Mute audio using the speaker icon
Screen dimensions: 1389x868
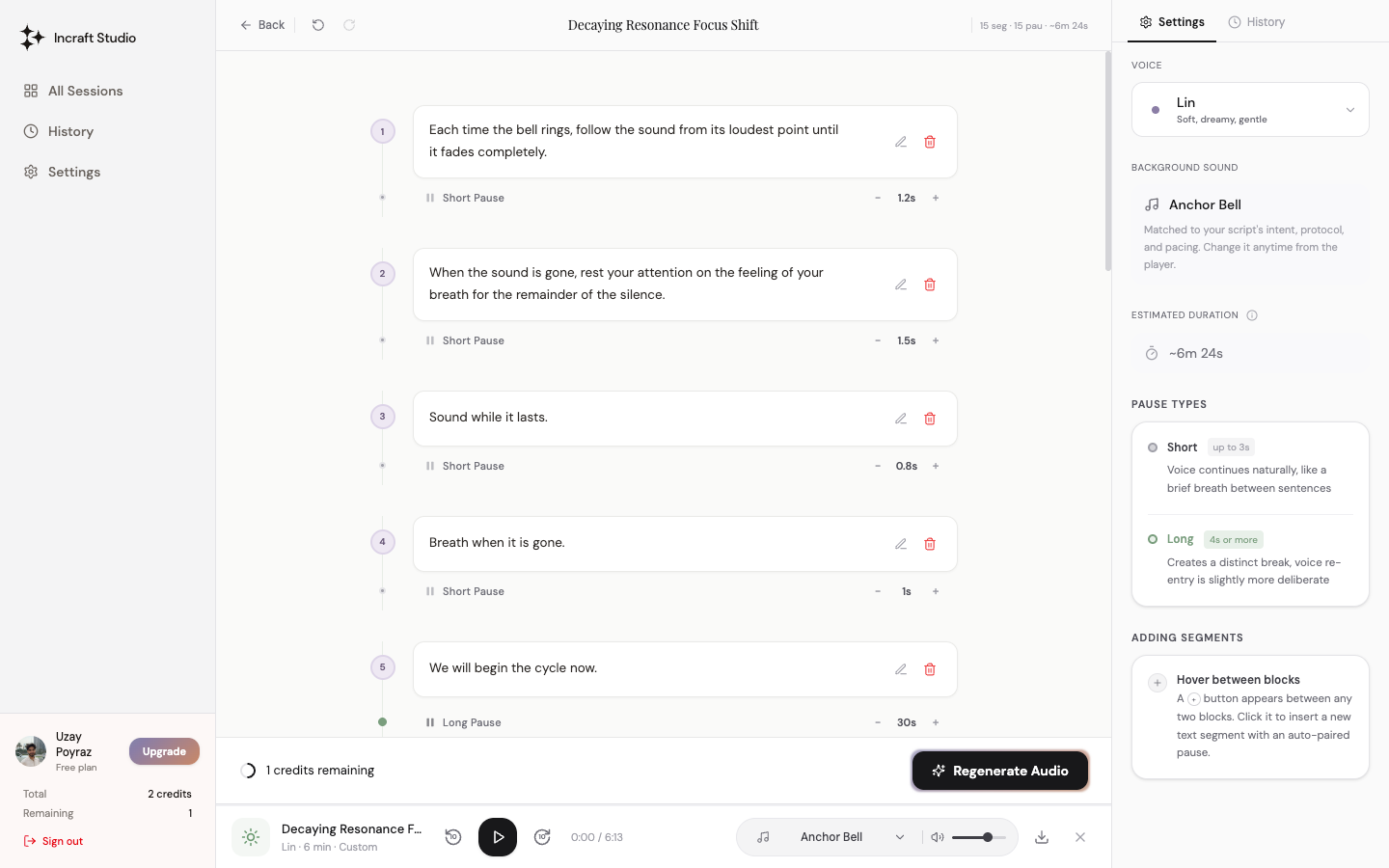point(937,837)
